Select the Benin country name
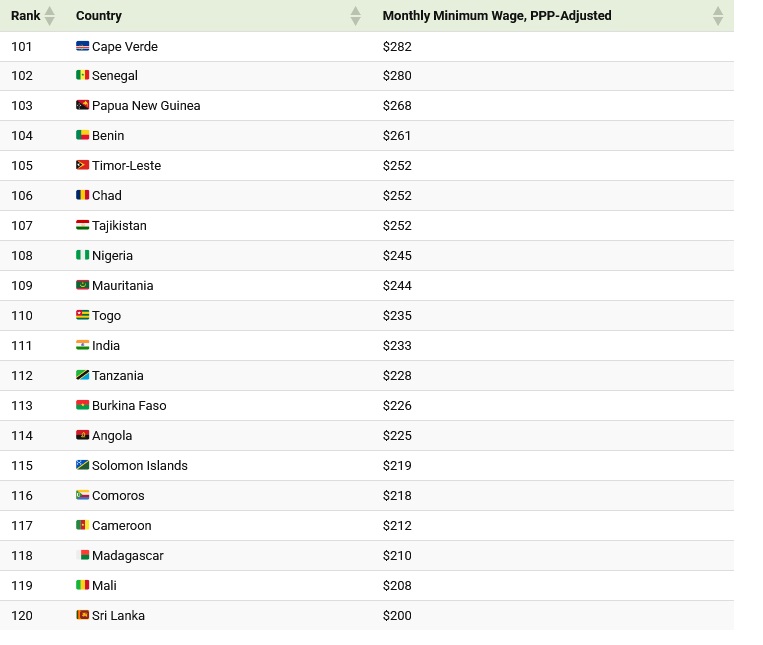763x645 pixels. 108,135
